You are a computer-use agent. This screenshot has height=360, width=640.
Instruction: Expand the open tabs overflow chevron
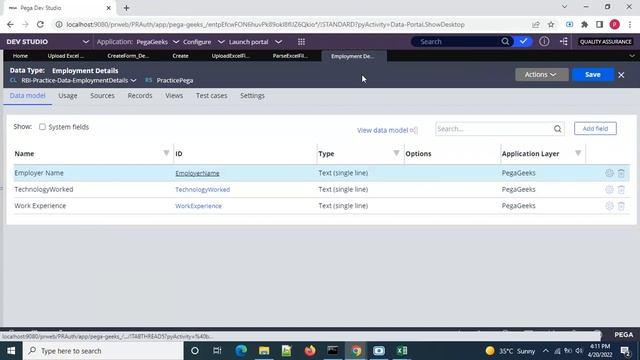click(x=632, y=56)
